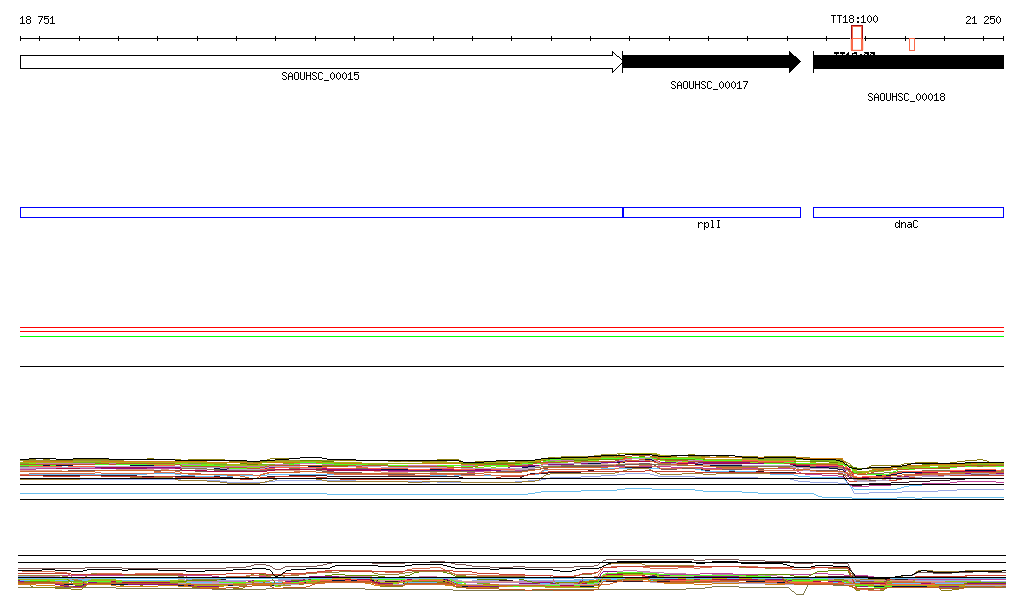
Task: Select the blue rplI annotation box
Action: [711, 212]
